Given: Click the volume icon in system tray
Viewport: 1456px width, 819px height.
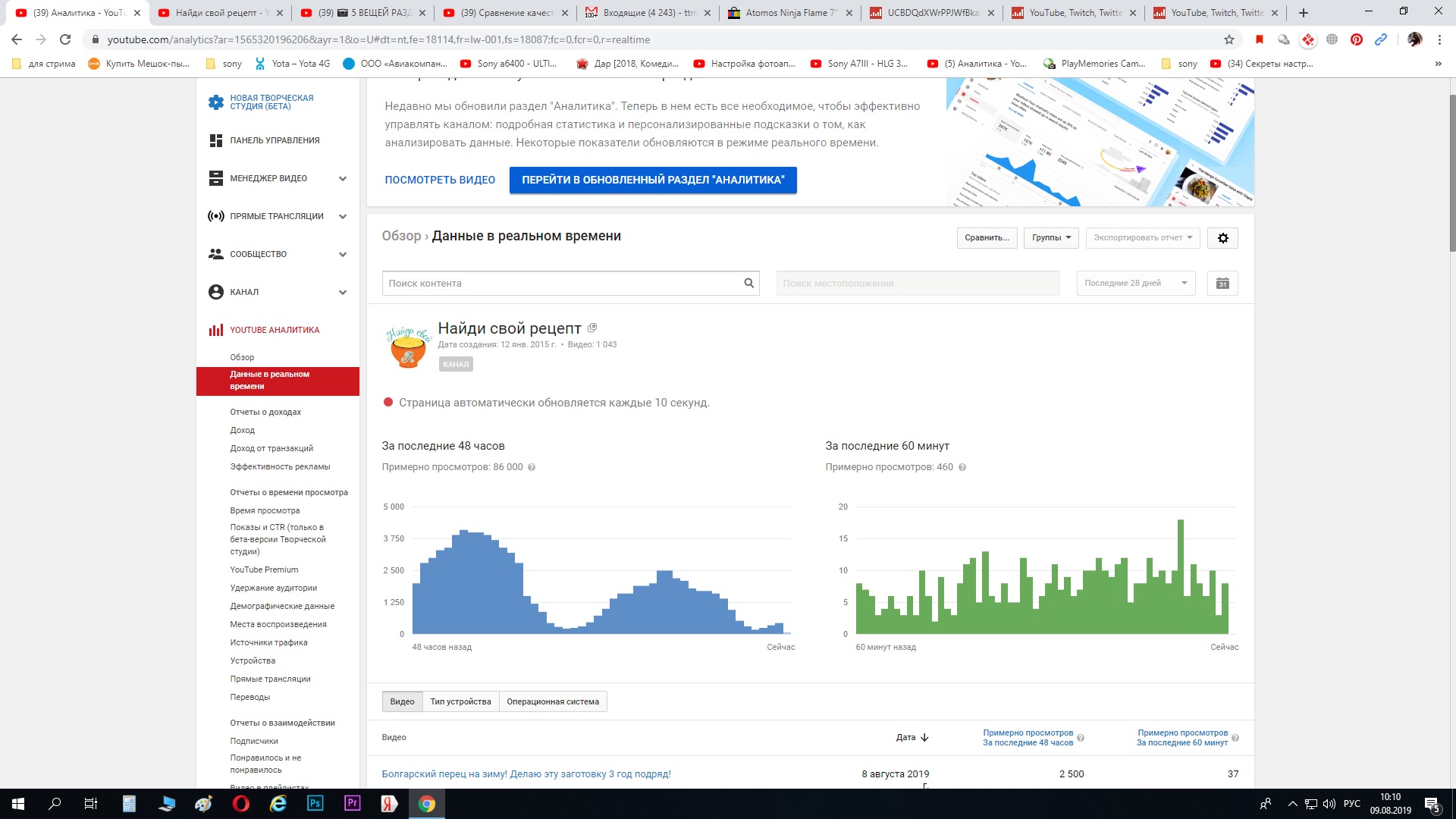Looking at the screenshot, I should (1329, 804).
